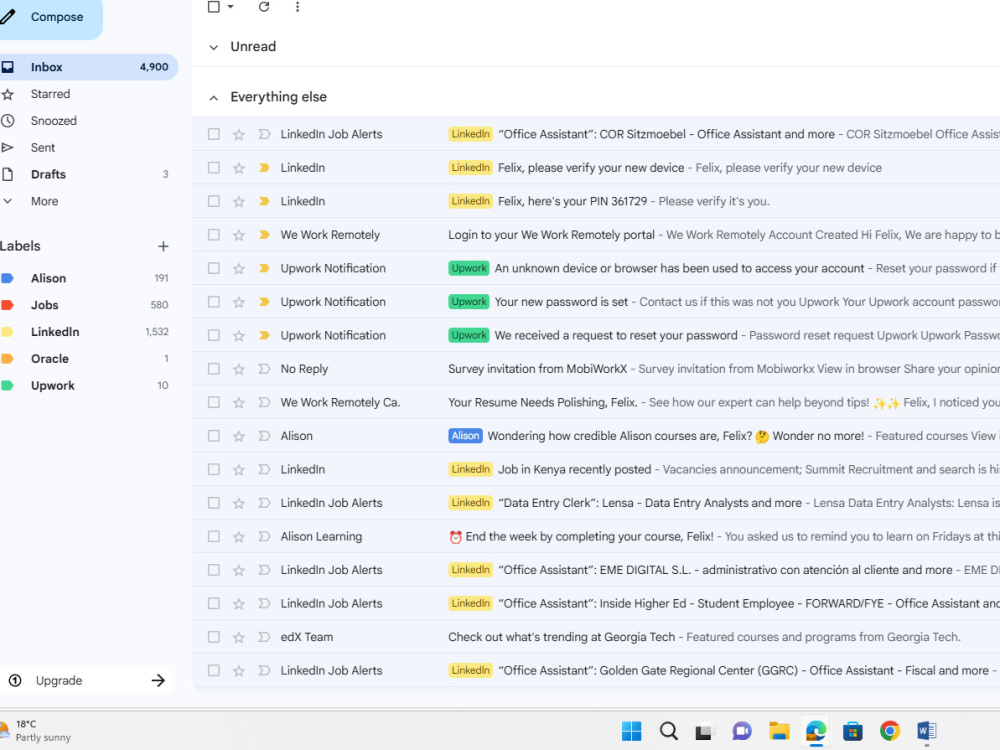Open Microsoft Word from the taskbar
This screenshot has height=750, width=1000.
coord(927,731)
